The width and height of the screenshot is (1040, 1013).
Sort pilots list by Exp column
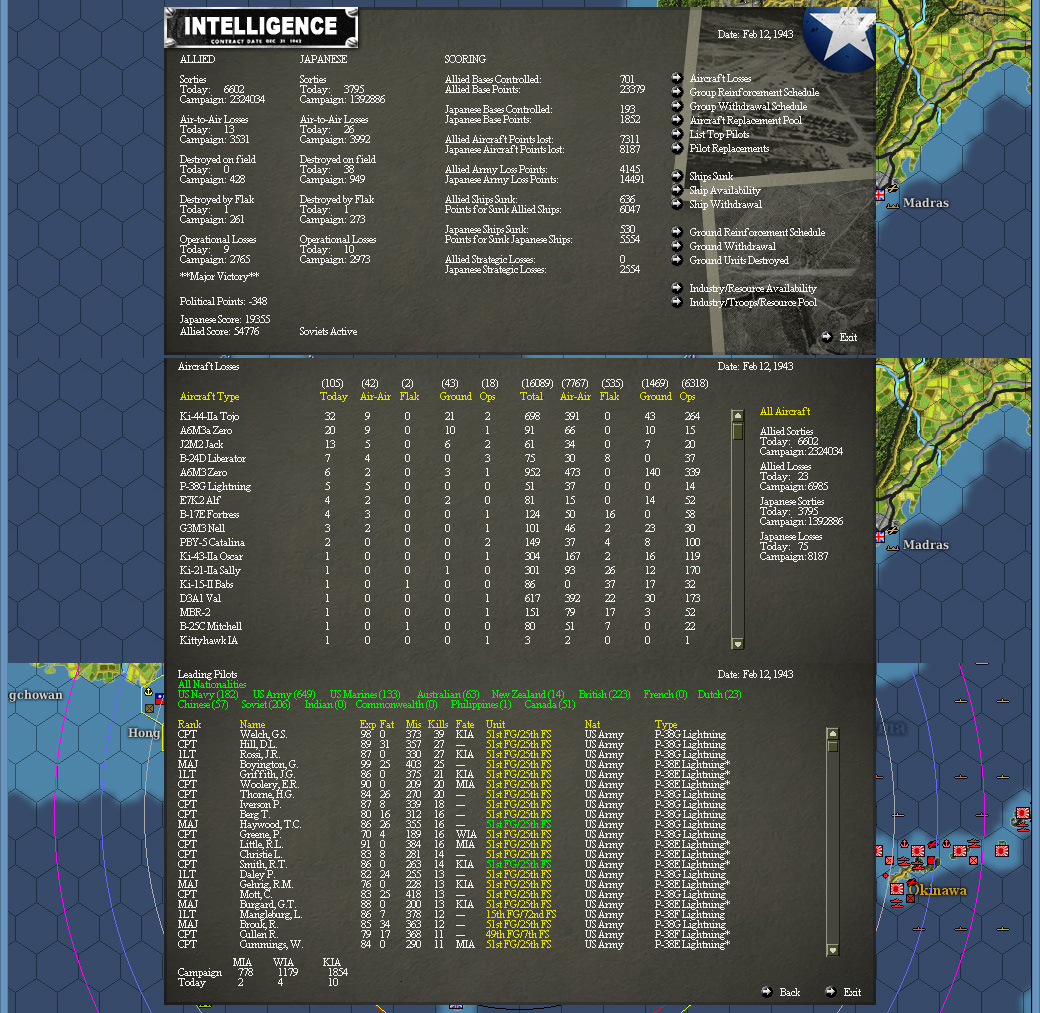click(367, 724)
